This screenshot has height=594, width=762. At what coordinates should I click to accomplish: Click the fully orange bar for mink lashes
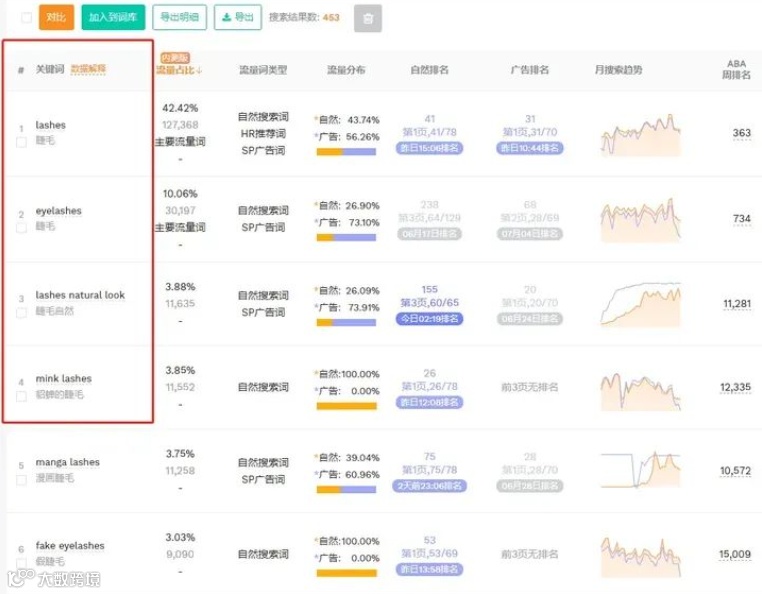coord(346,406)
